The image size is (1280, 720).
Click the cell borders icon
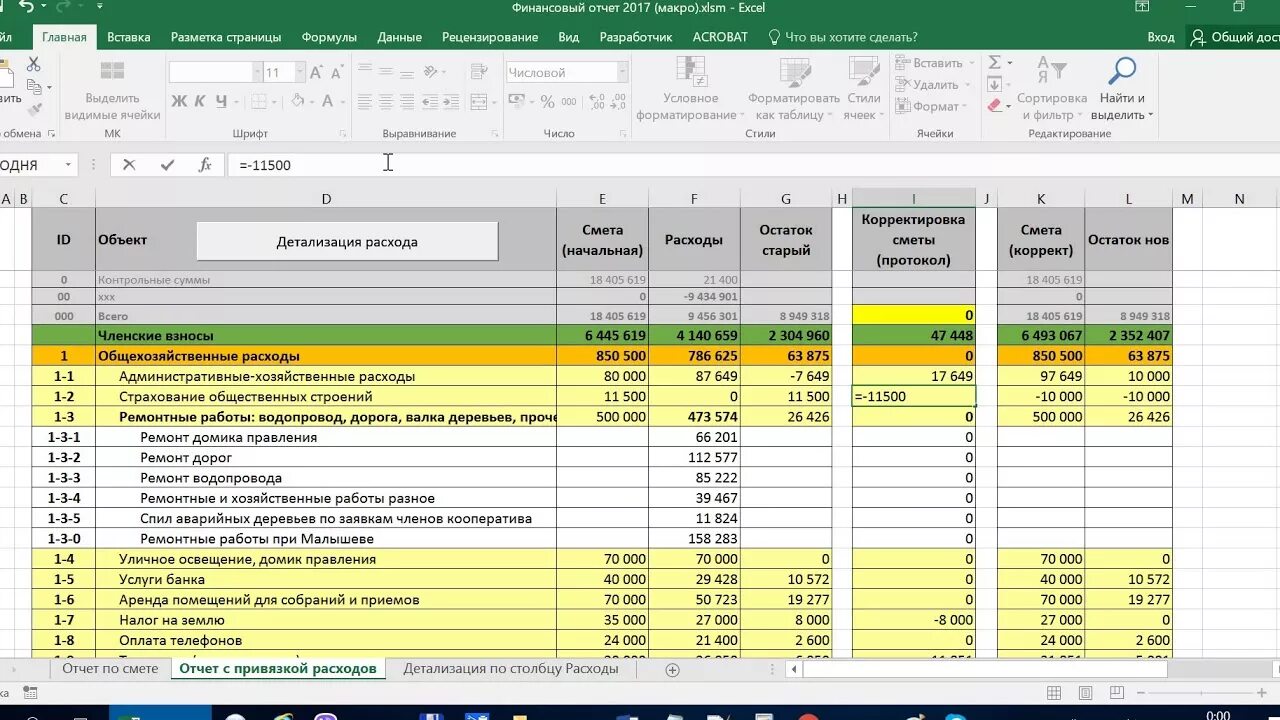258,102
